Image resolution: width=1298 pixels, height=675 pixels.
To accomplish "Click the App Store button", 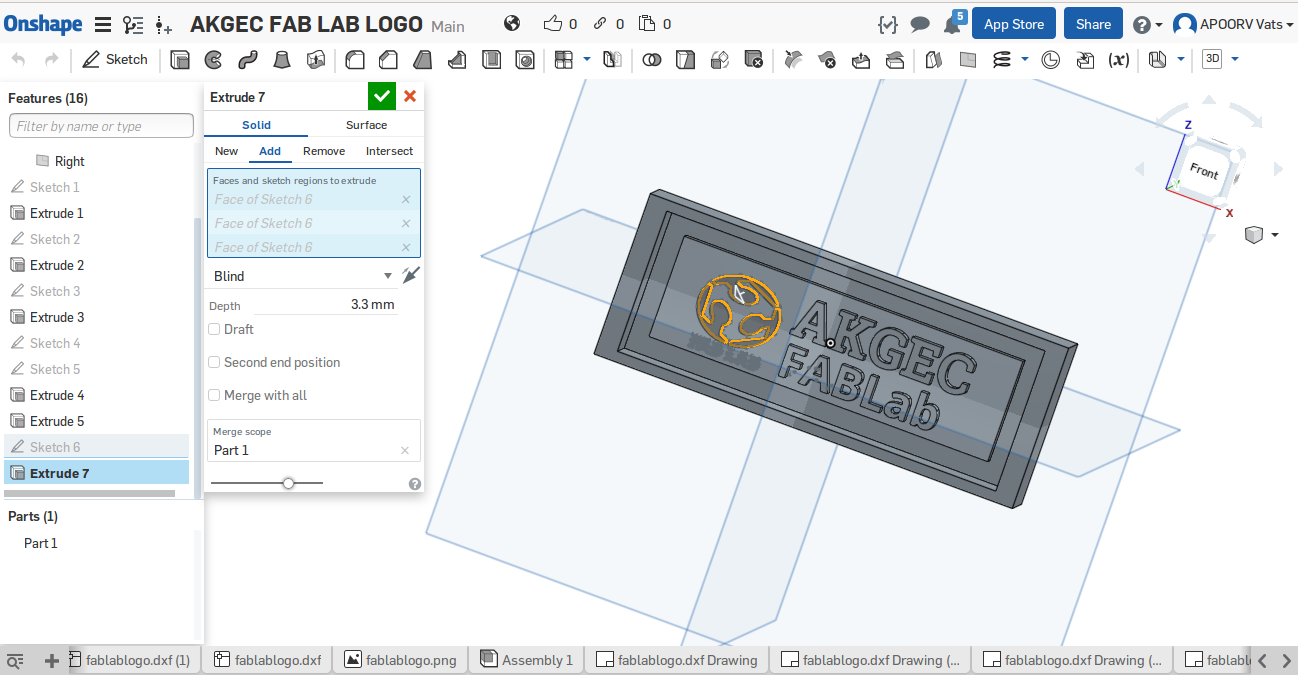I will coord(1014,24).
